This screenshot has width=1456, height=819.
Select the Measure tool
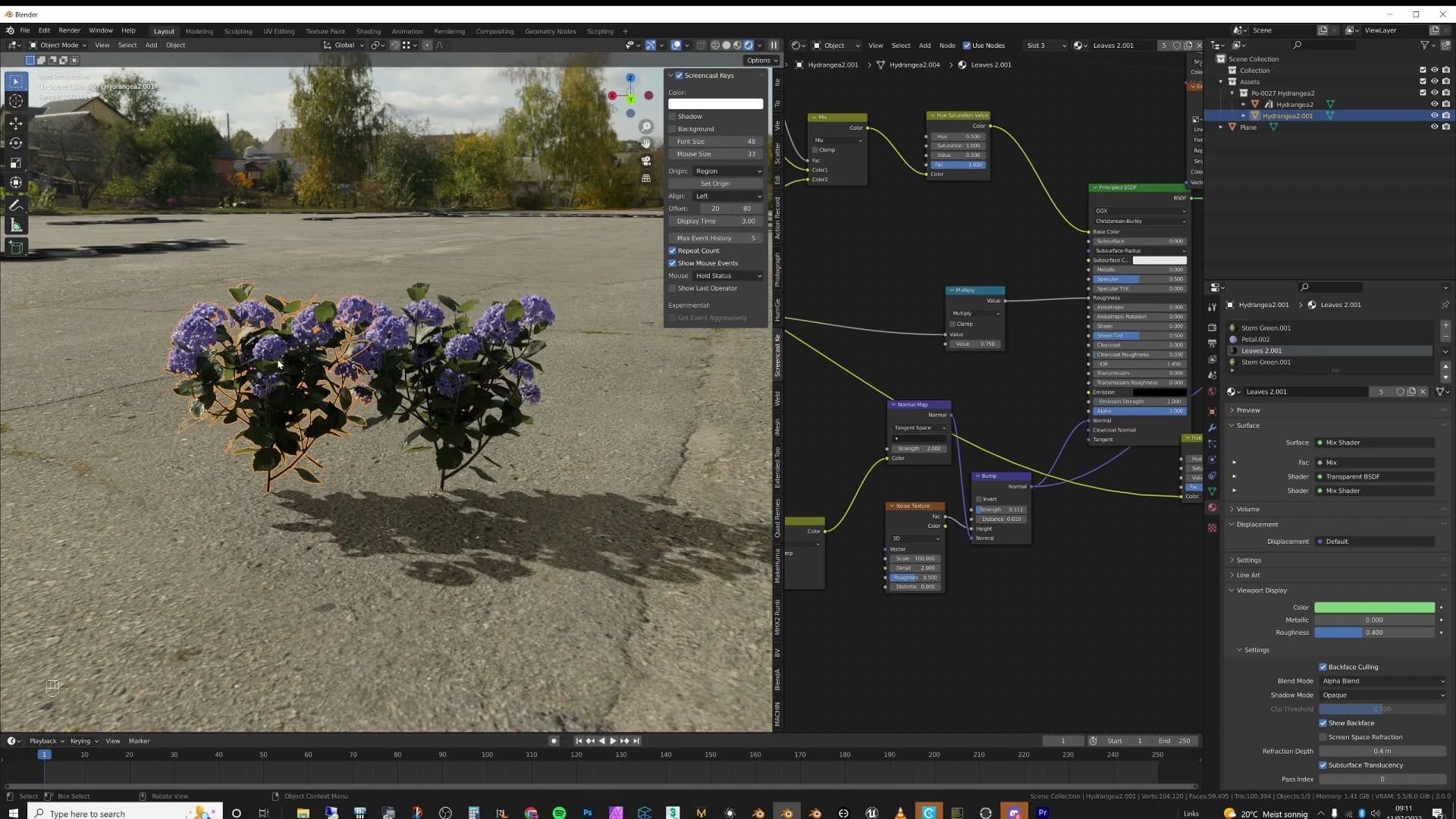[x=16, y=225]
